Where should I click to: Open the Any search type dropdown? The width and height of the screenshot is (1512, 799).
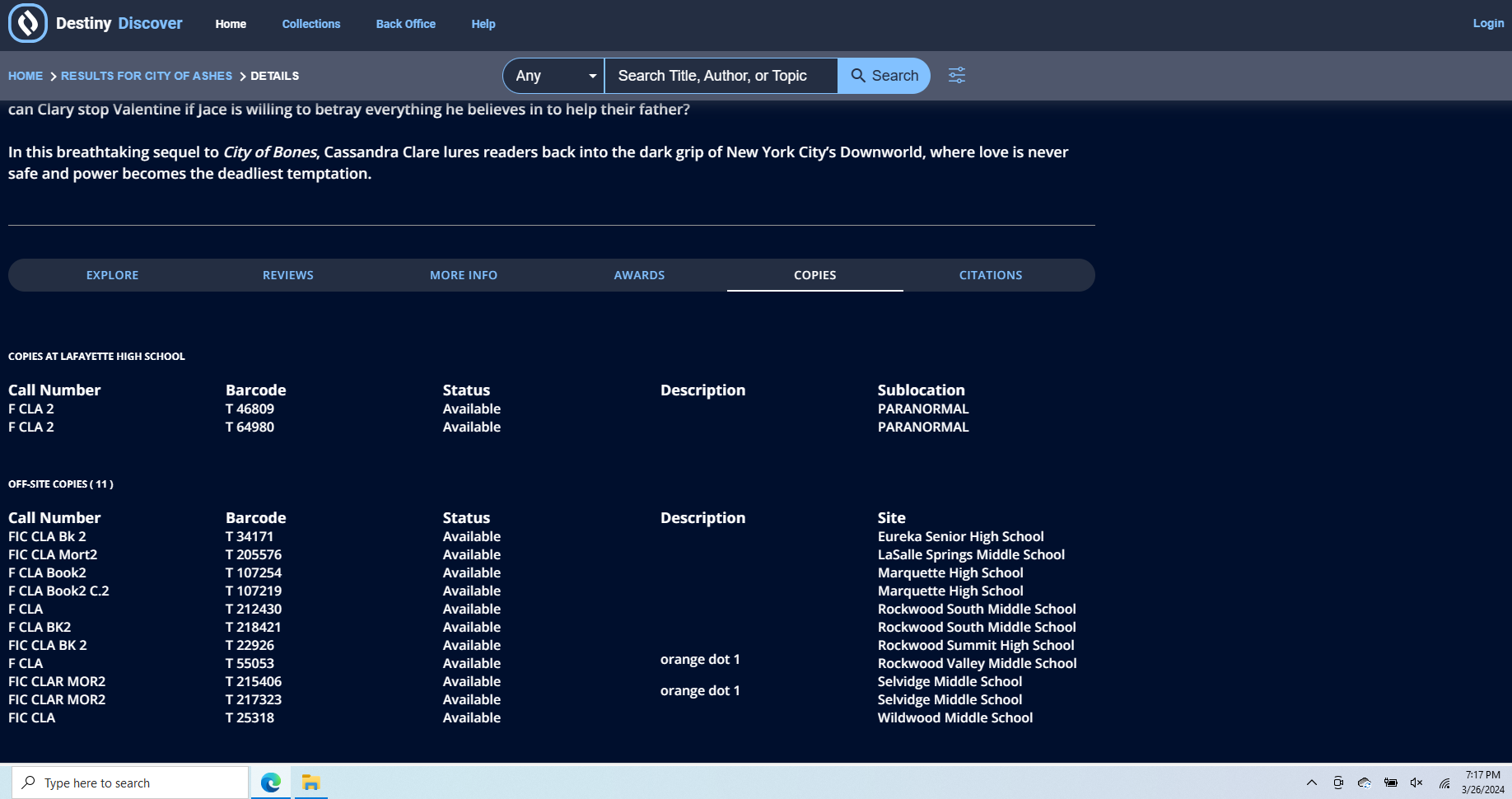pos(554,76)
